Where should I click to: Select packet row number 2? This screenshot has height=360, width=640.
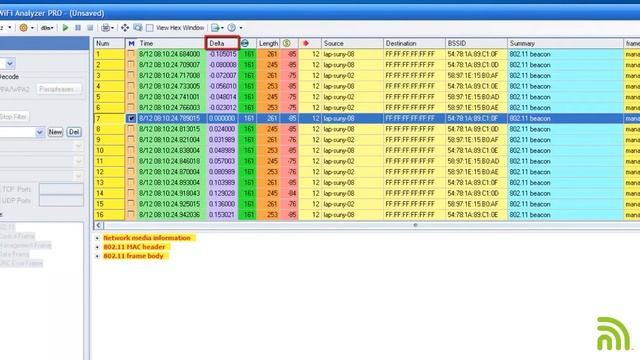[x=109, y=65]
